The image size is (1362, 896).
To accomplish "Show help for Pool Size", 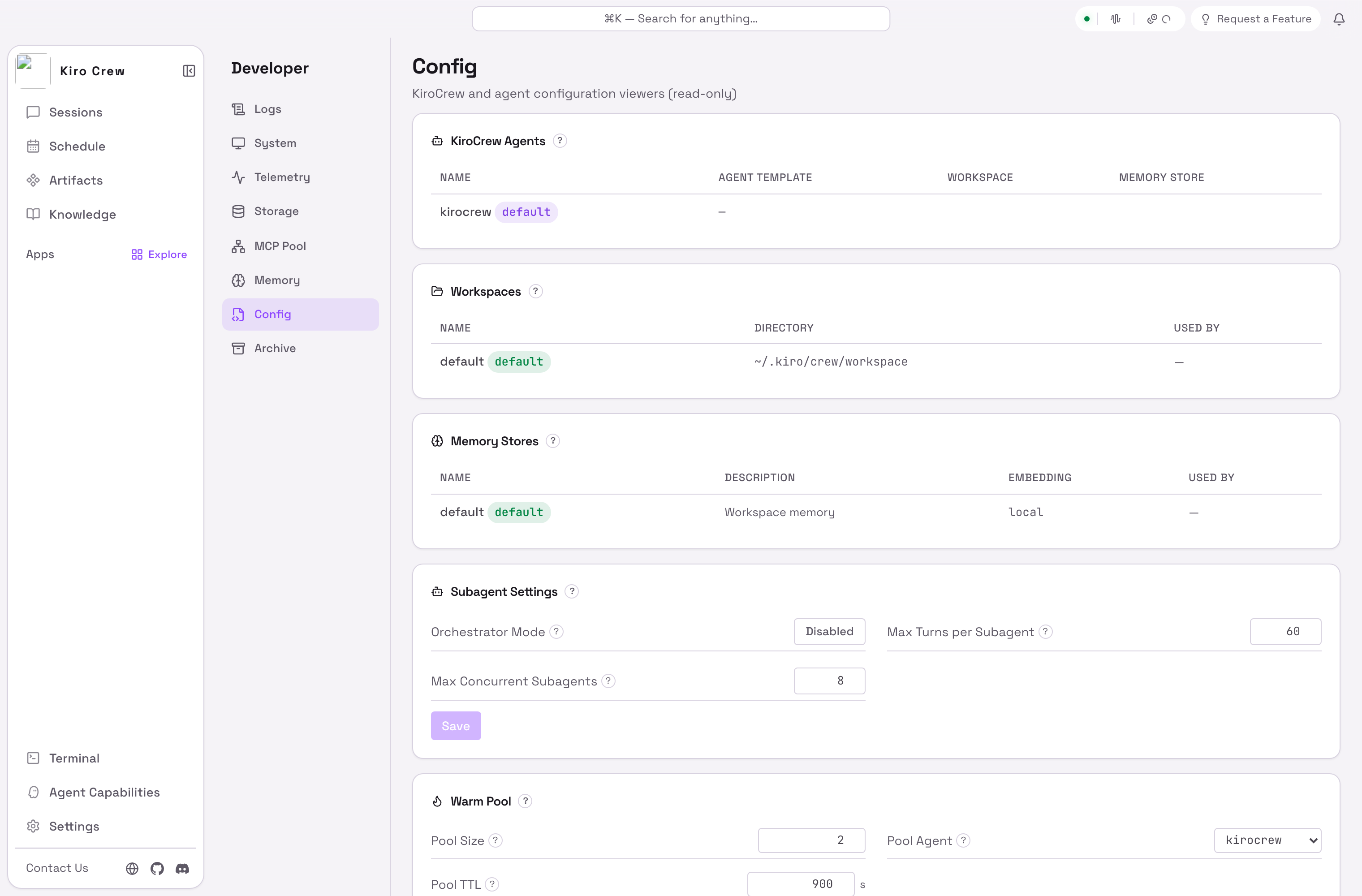I will 495,840.
